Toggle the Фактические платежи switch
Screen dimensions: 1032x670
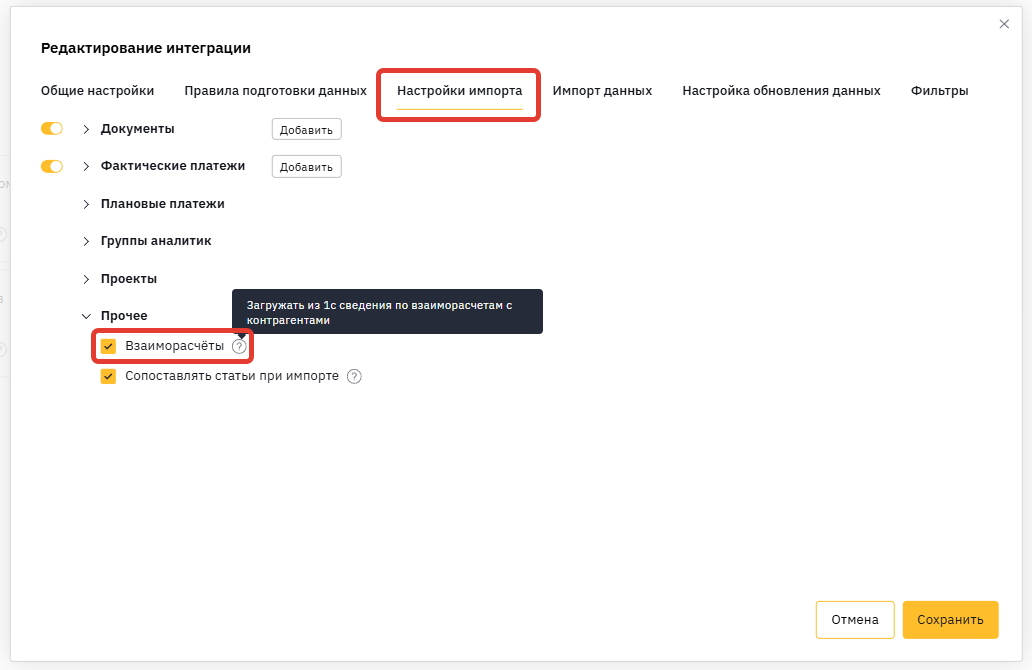(x=52, y=167)
